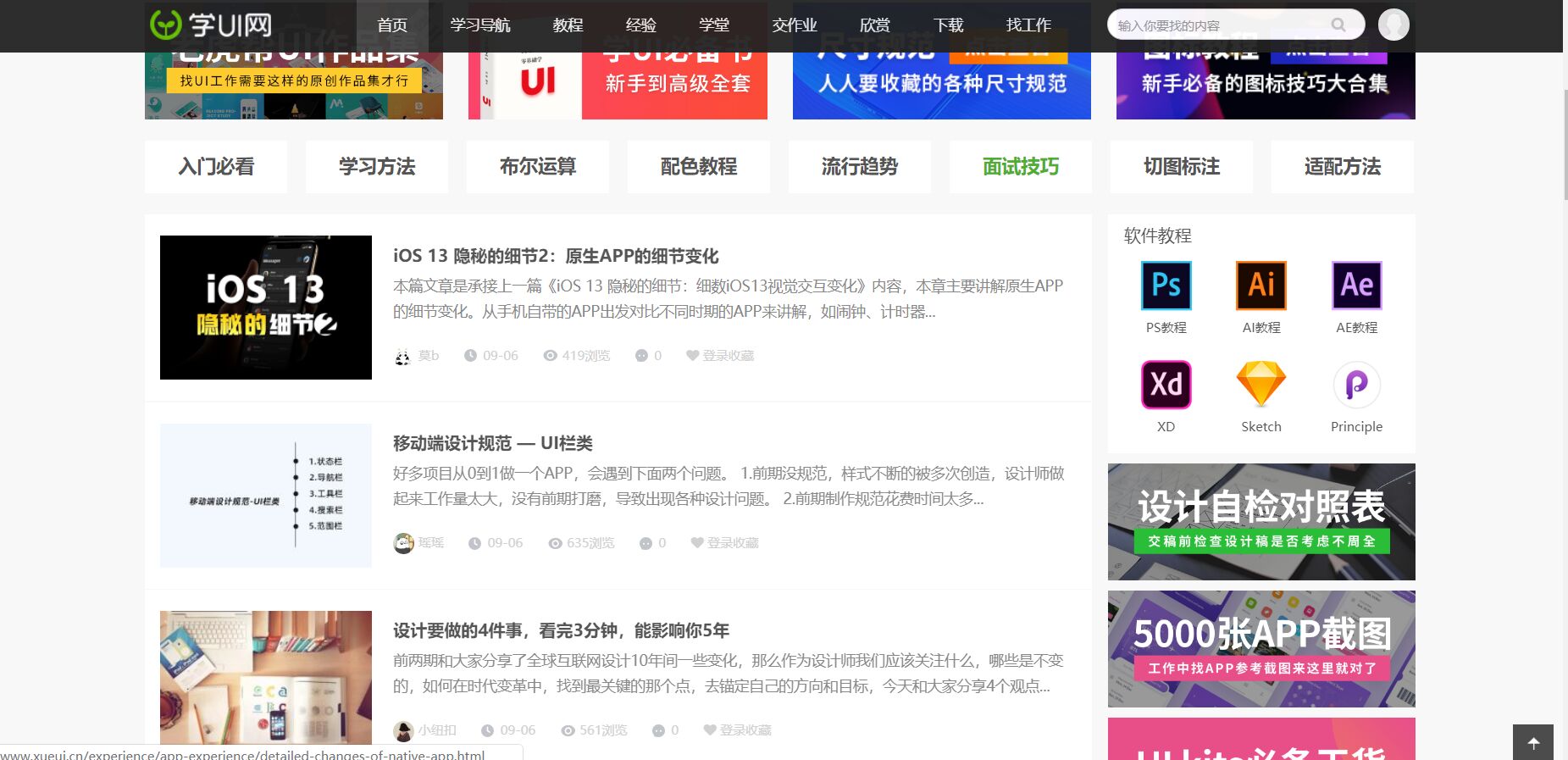Select the 切图标注 category tab
Viewport: 1568px width, 760px height.
pos(1182,167)
